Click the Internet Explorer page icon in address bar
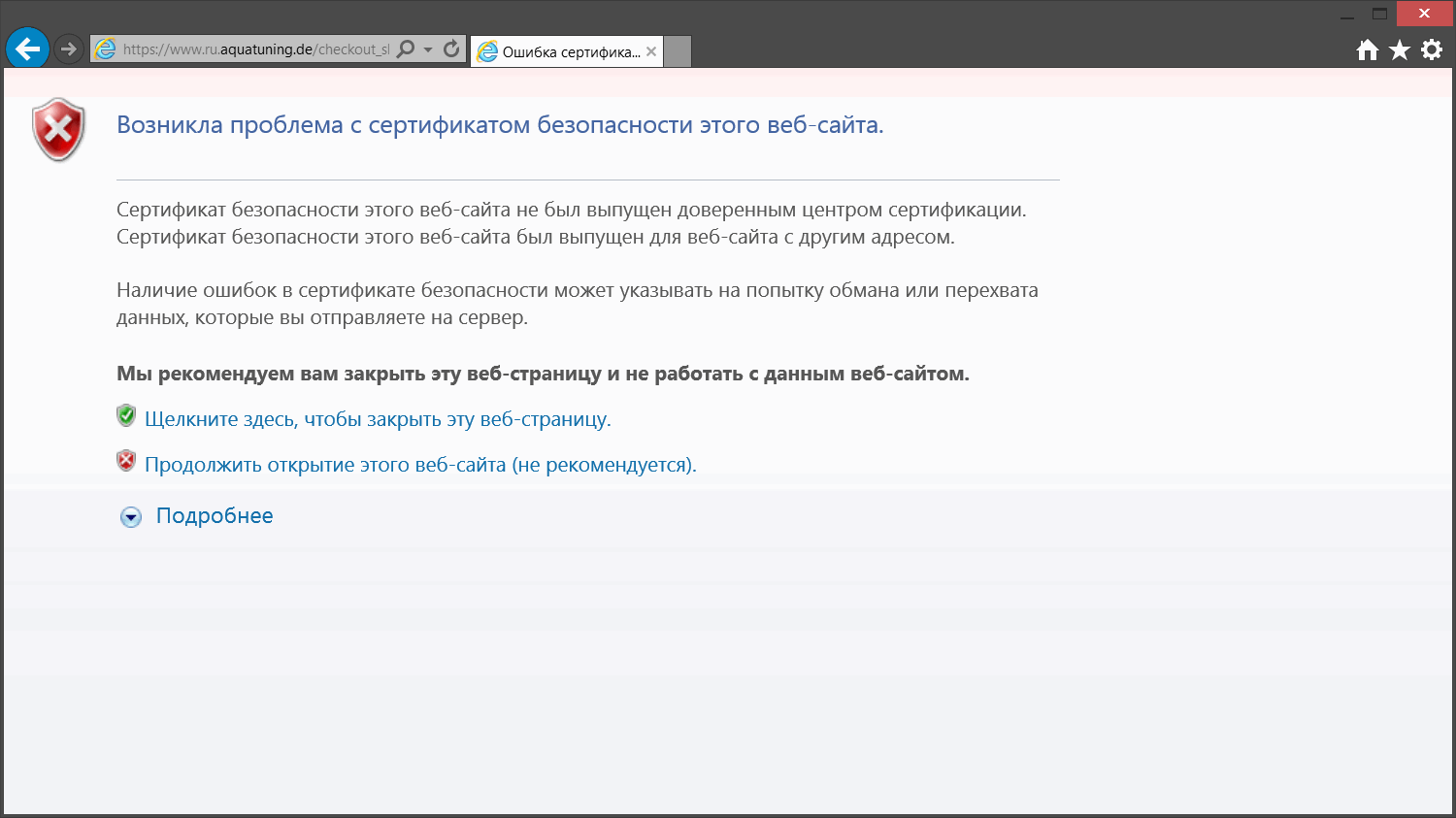The image size is (1456, 818). [x=106, y=49]
